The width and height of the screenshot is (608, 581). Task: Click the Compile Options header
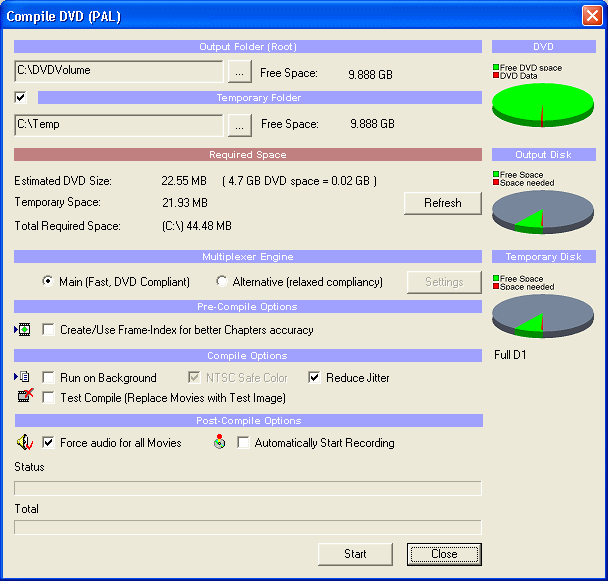[x=248, y=355]
